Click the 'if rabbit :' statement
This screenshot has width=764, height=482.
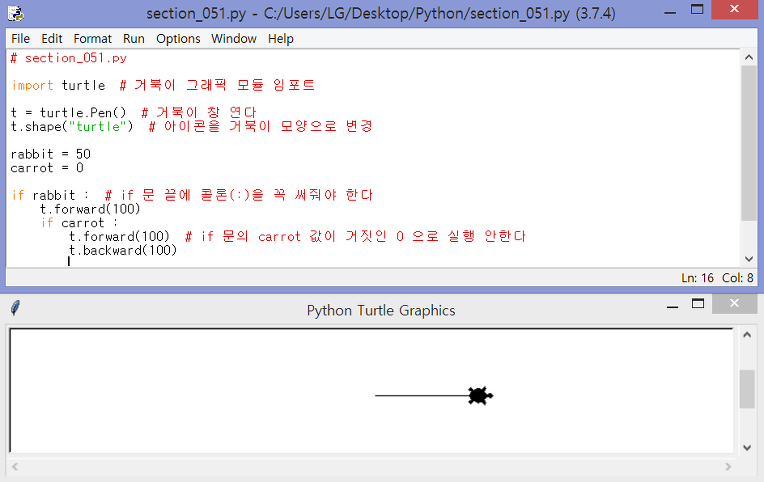[x=50, y=195]
